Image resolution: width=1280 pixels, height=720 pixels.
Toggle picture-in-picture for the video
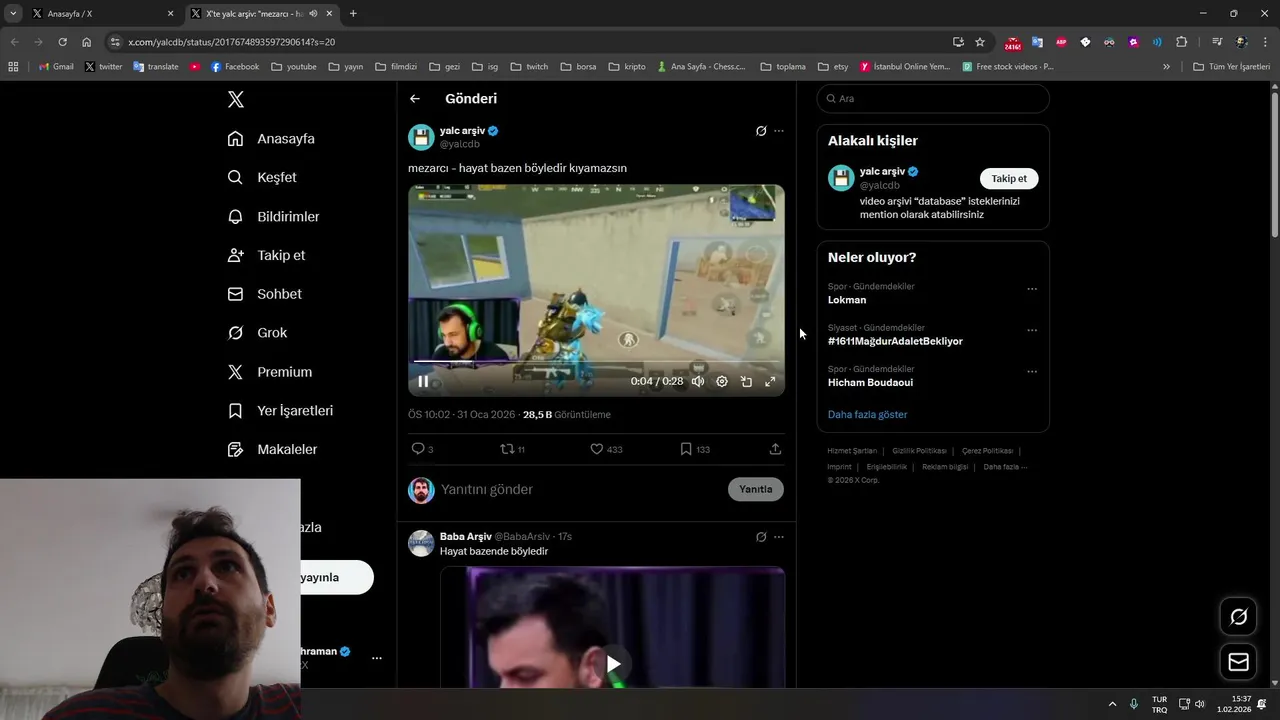pos(746,381)
